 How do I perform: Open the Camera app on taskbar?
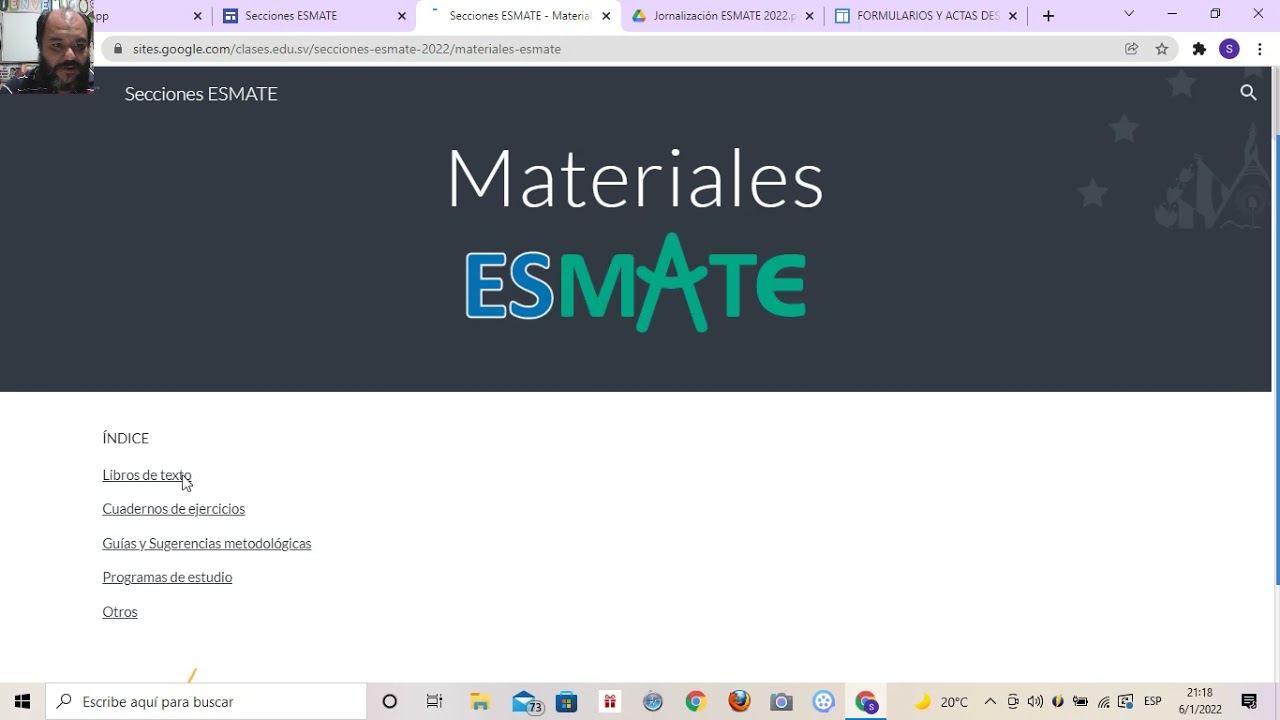coord(781,701)
